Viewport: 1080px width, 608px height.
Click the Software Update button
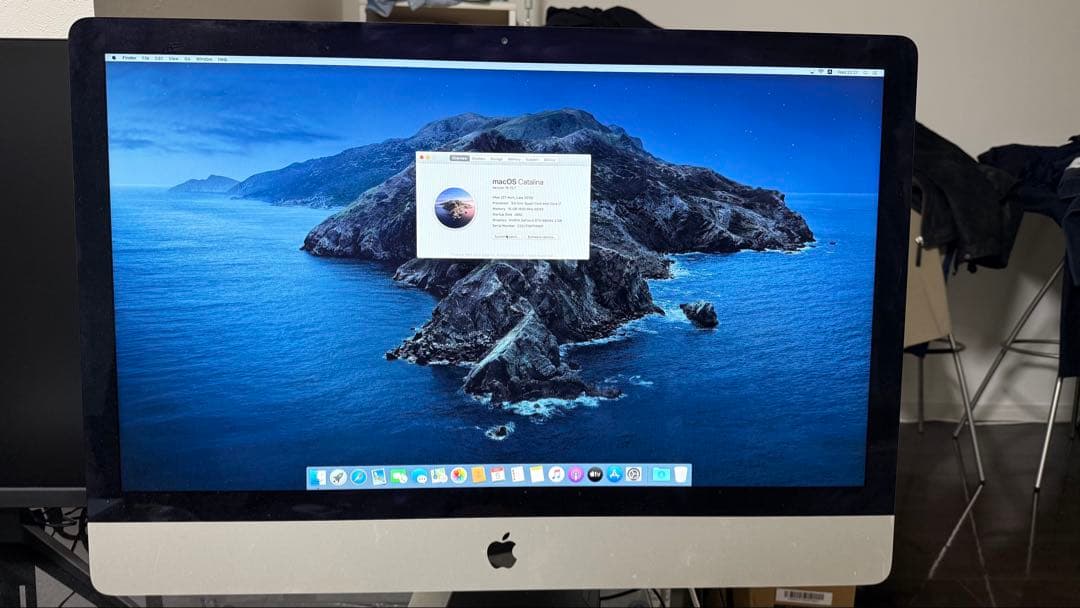(540, 237)
